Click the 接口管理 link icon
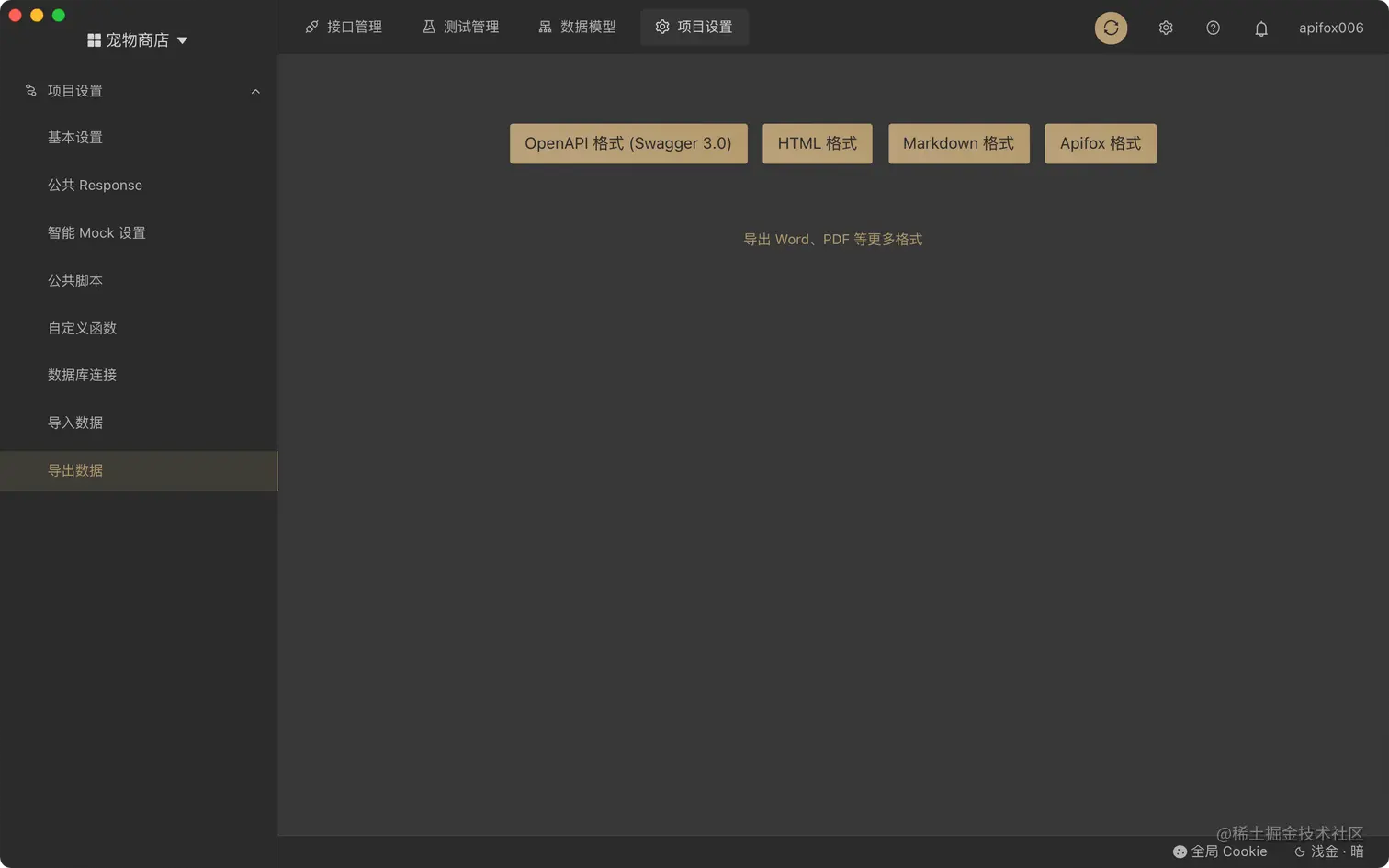The width and height of the screenshot is (1389, 868). tap(312, 27)
